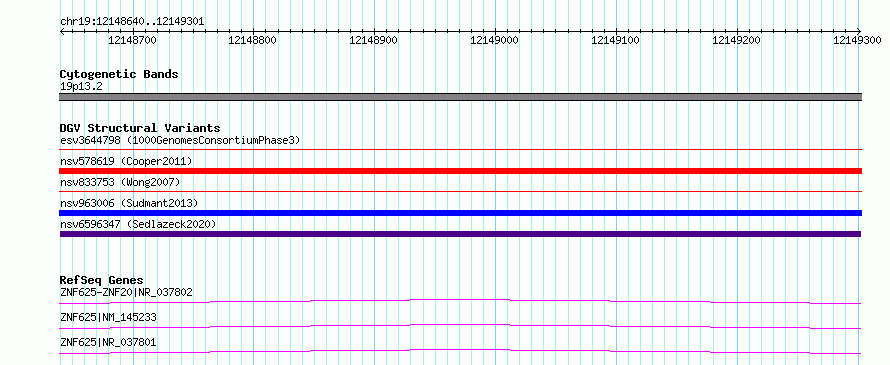This screenshot has width=890, height=365.
Task: Select the DGV Structural Variants track title
Action: [140, 128]
